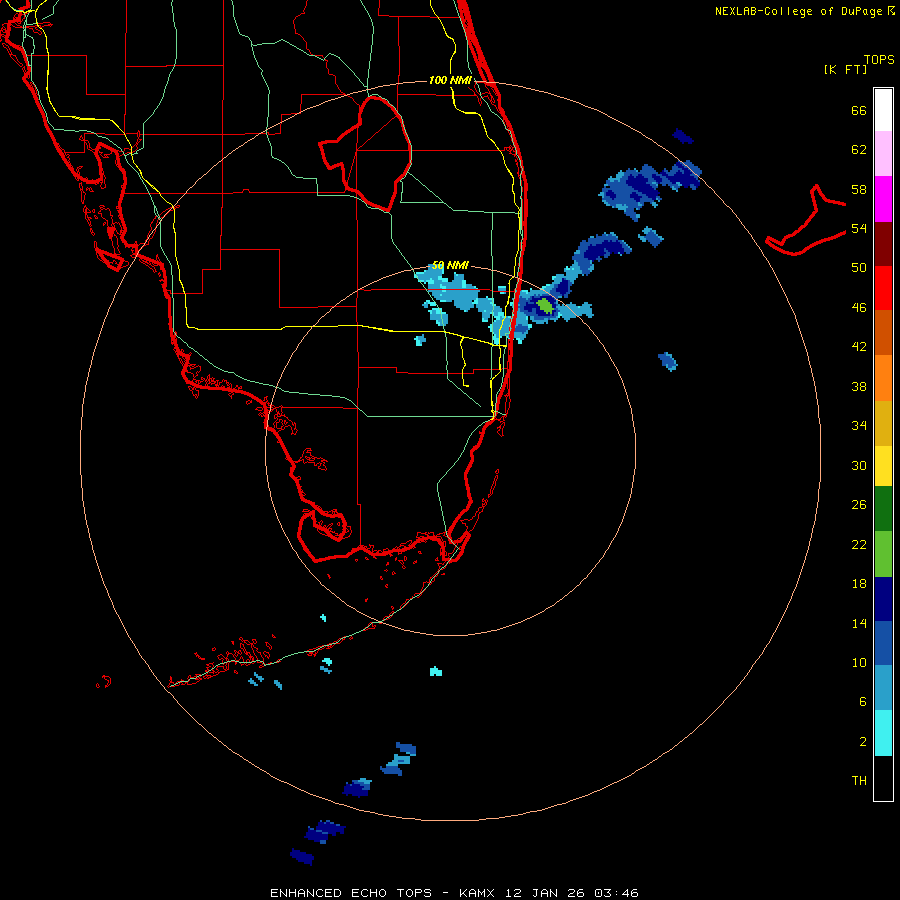Click the 66 value on the legend
The height and width of the screenshot is (900, 900).
pyautogui.click(x=859, y=110)
